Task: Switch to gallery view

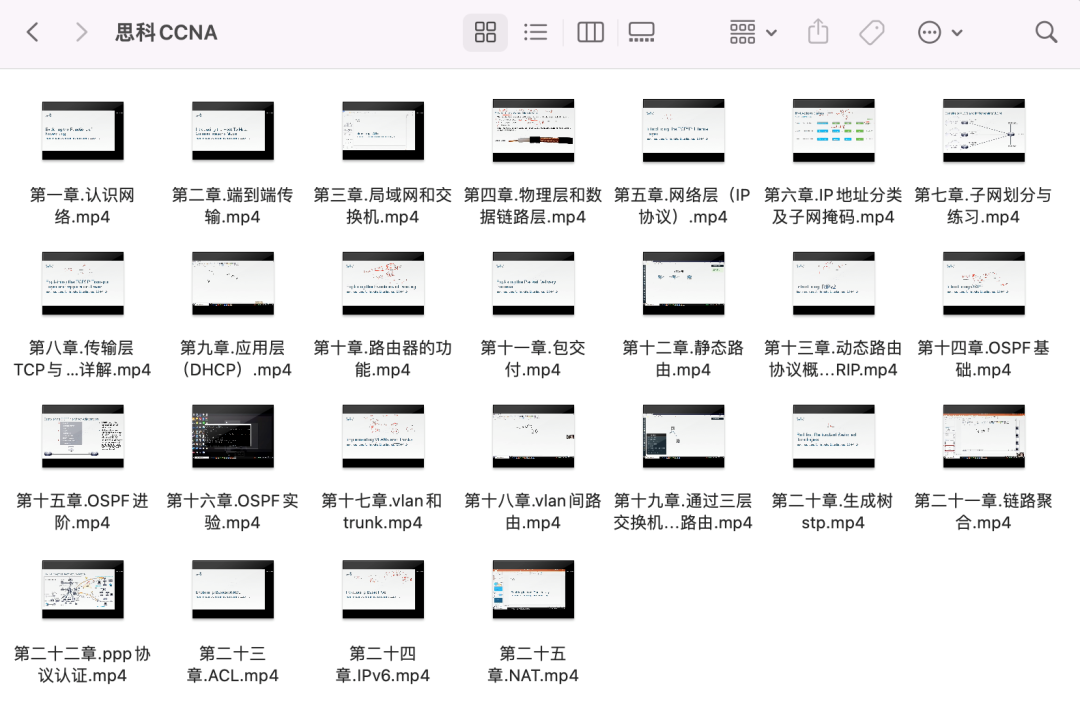Action: tap(641, 32)
